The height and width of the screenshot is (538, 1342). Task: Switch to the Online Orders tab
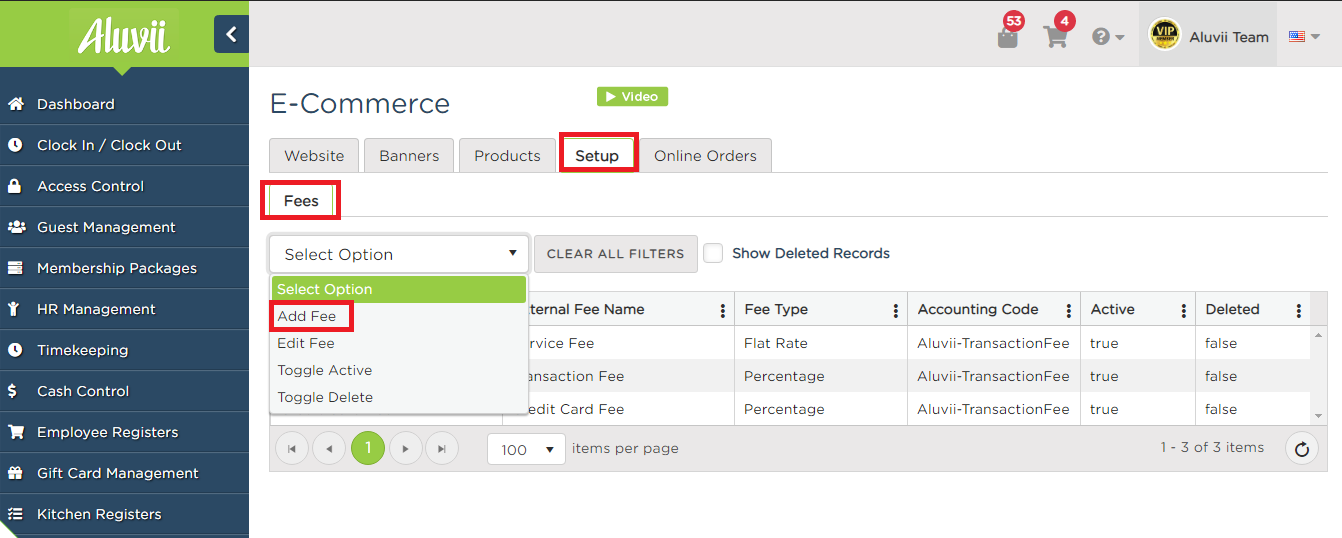tap(705, 155)
